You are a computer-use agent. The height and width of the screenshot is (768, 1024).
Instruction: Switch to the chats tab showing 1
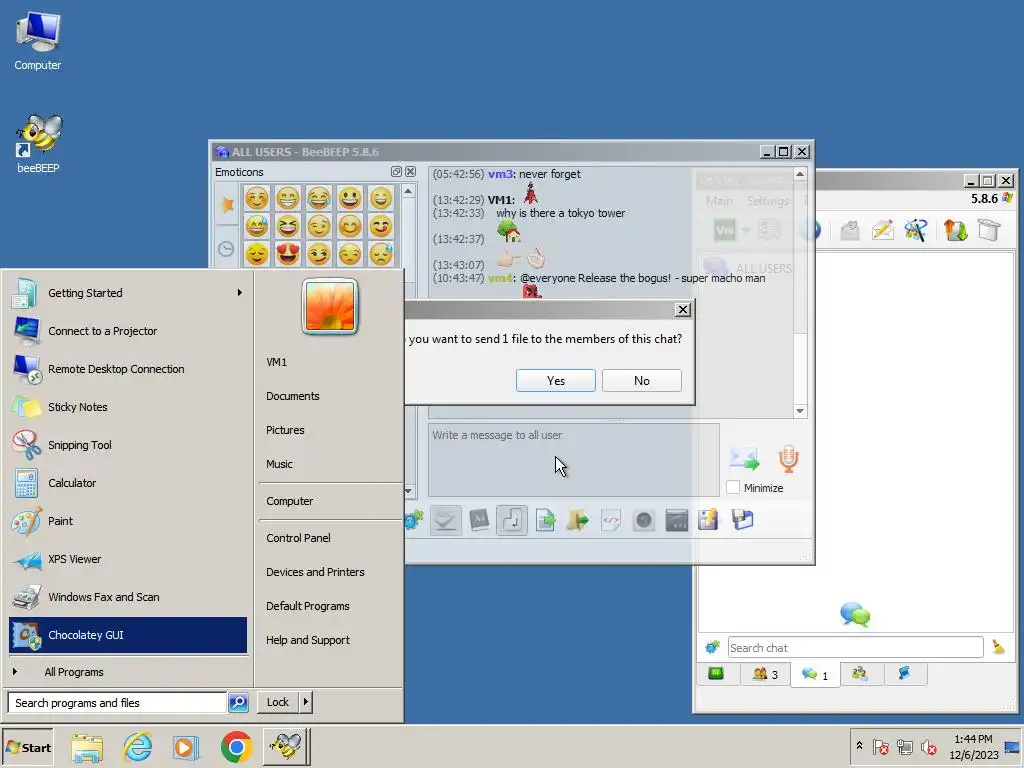815,674
